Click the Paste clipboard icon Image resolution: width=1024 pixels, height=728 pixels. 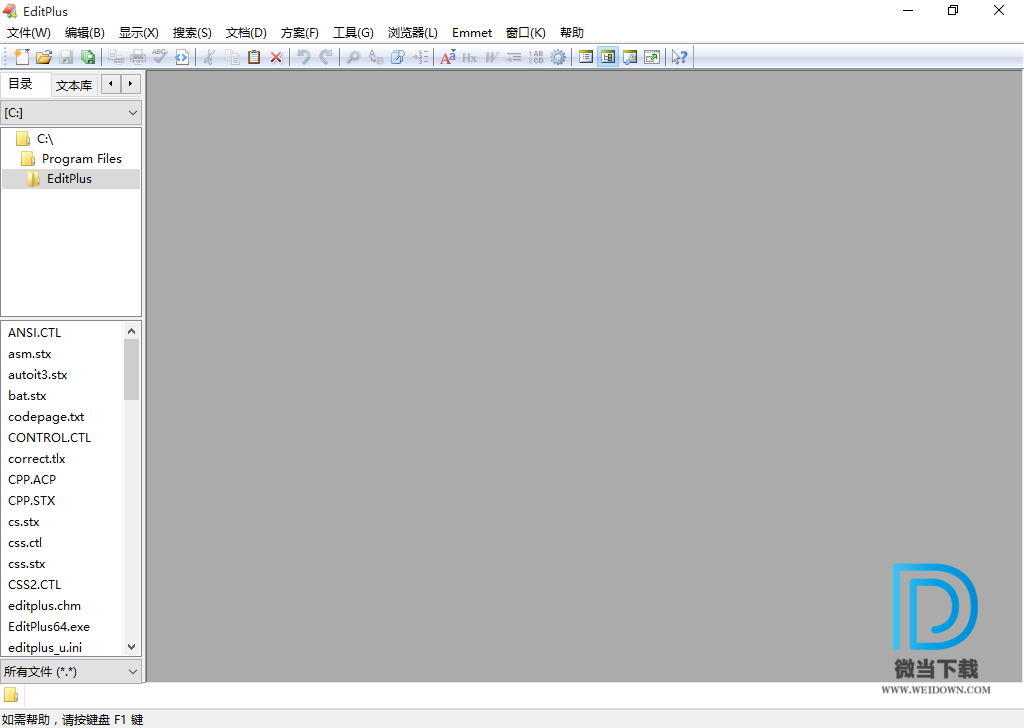click(x=254, y=57)
